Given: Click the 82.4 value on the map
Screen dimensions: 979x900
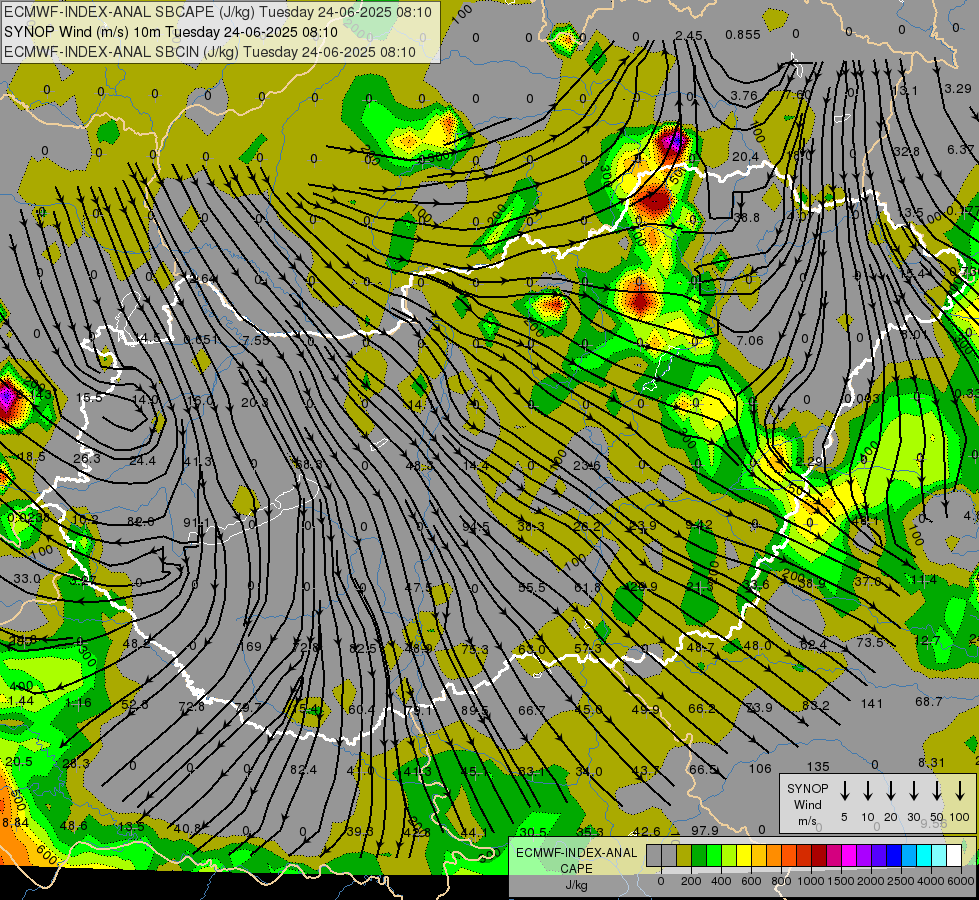Looking at the screenshot, I should pos(303,769).
